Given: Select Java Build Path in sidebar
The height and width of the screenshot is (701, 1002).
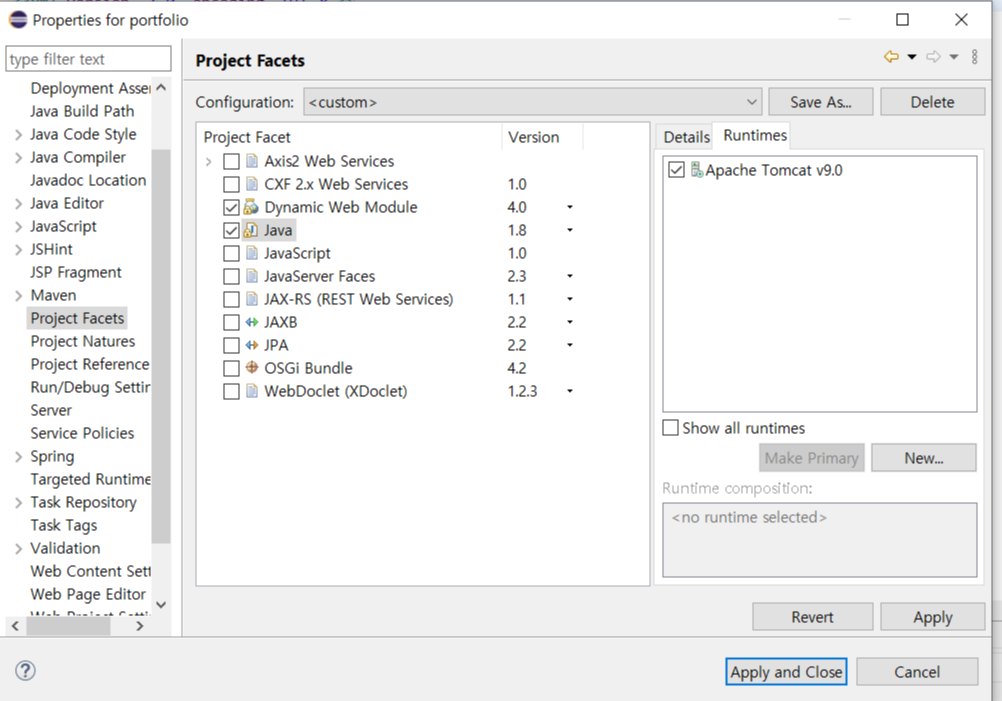Looking at the screenshot, I should coord(82,111).
